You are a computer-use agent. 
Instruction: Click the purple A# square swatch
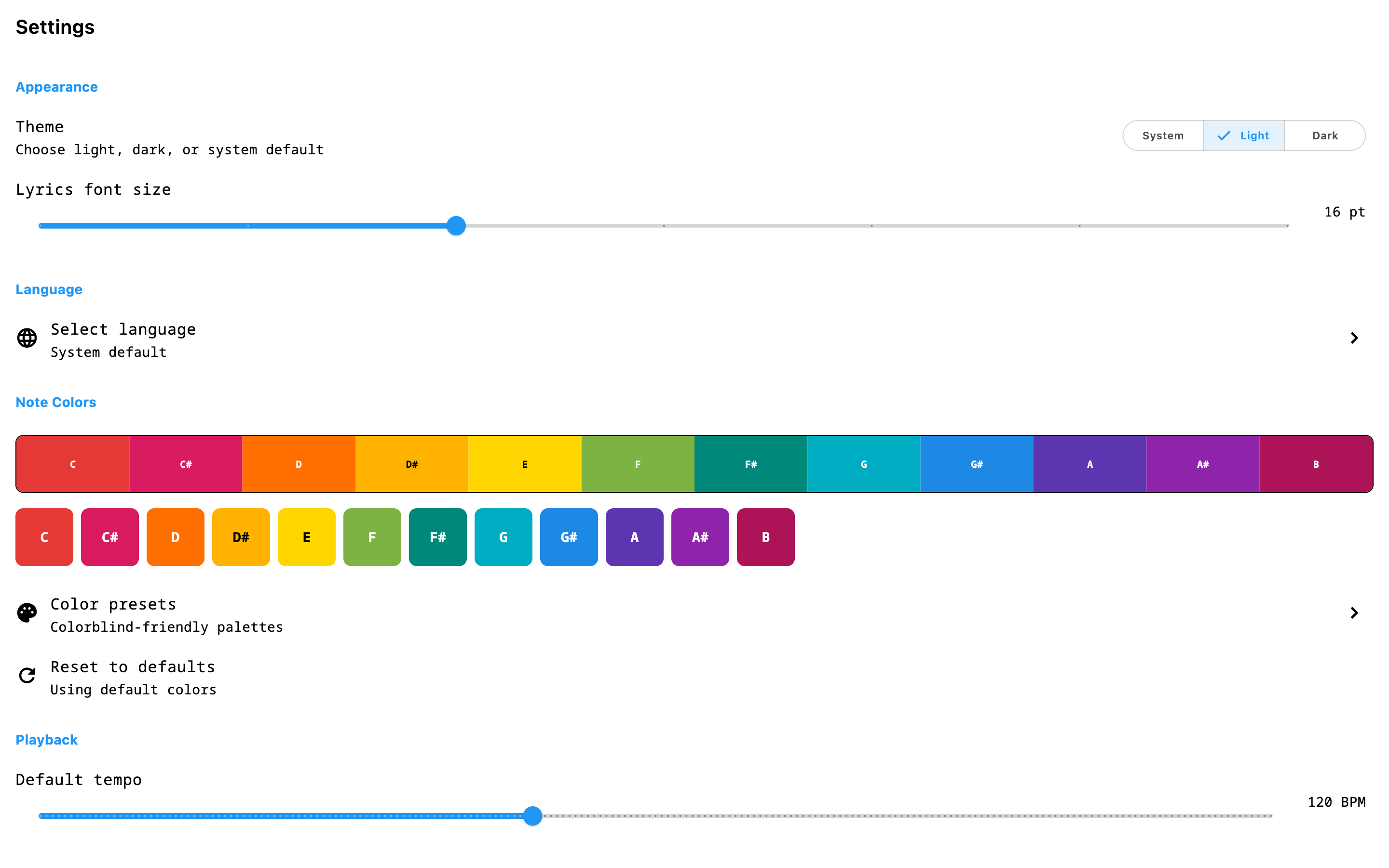700,537
